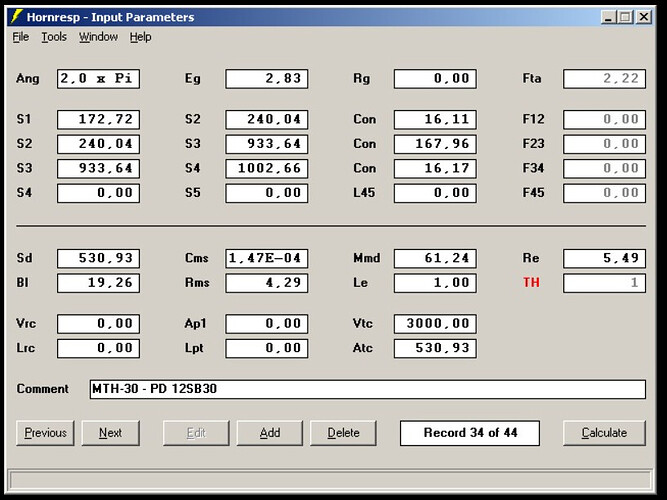The height and width of the screenshot is (500, 667).
Task: Select the S3 field in the Con 16,17 row
Action: pos(98,169)
